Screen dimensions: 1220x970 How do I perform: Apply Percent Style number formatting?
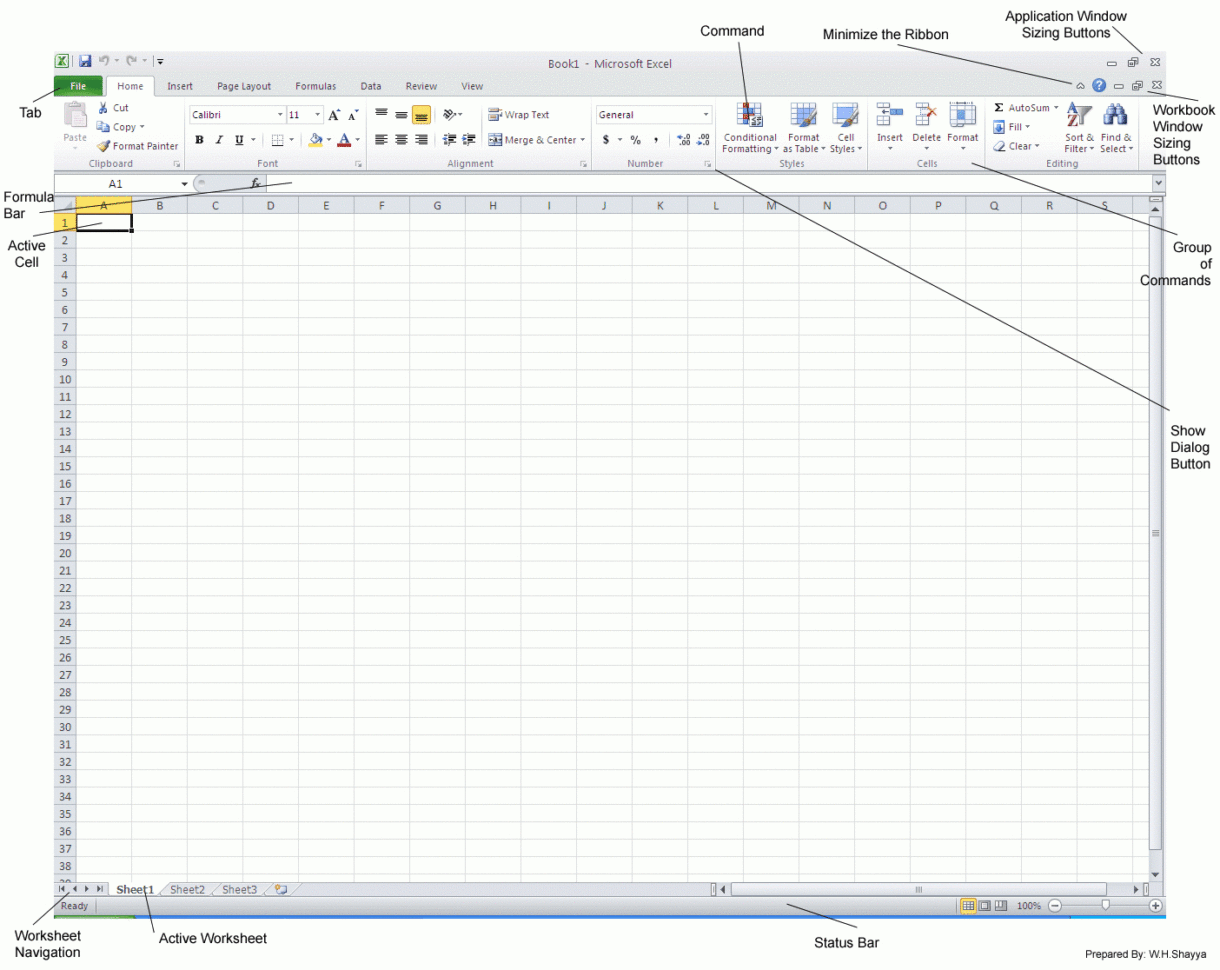(x=634, y=139)
